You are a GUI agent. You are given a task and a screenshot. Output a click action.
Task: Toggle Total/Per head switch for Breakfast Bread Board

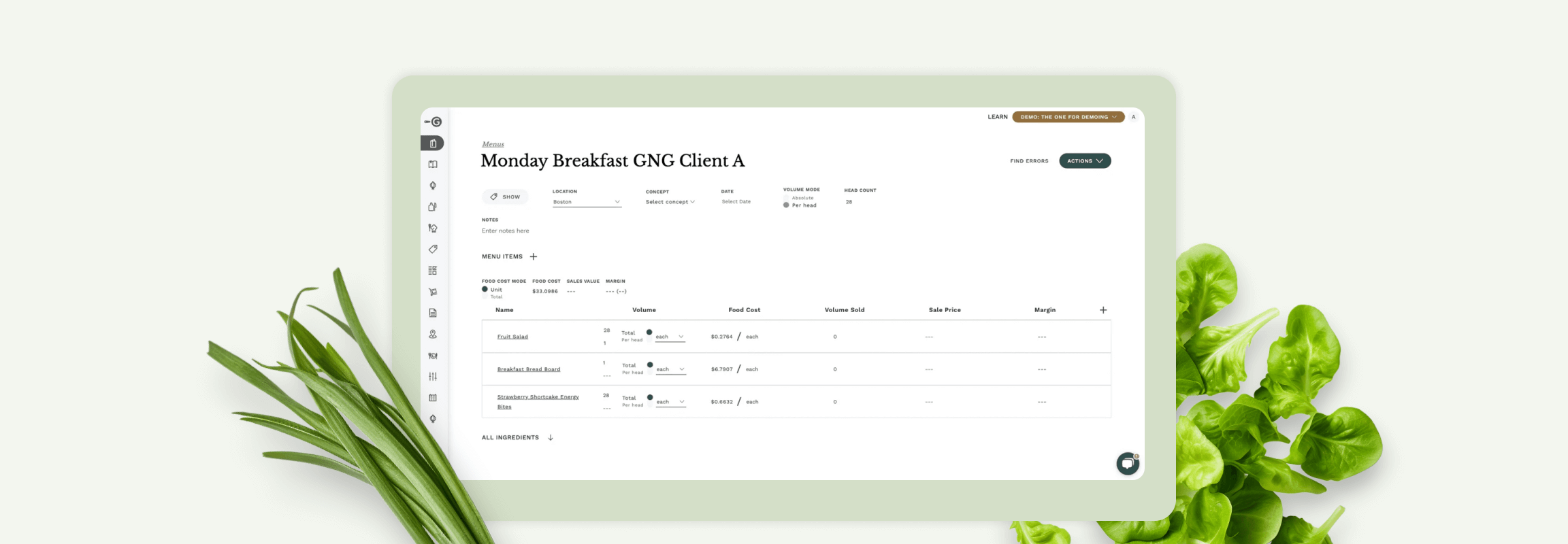[x=650, y=369]
